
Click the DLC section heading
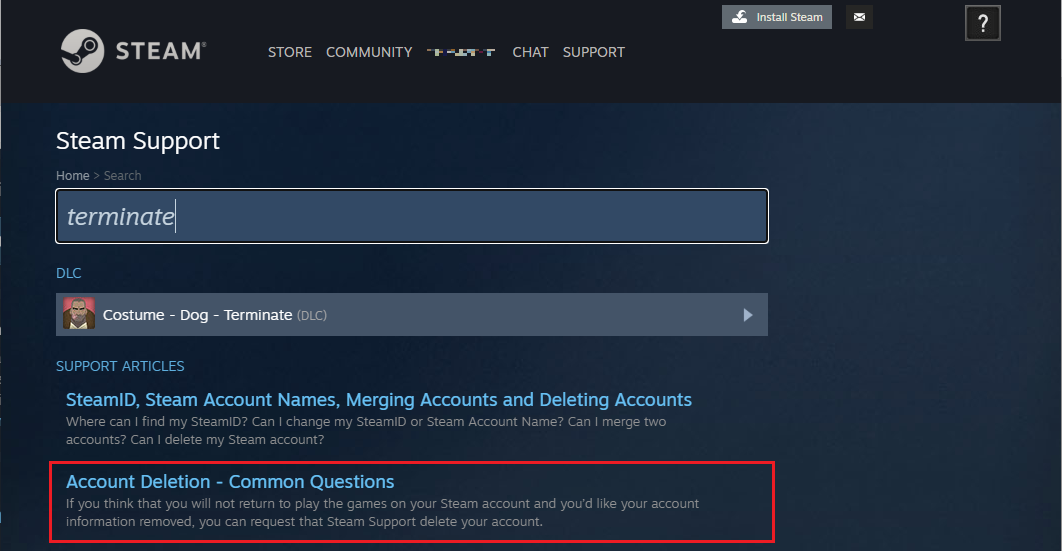pos(68,273)
